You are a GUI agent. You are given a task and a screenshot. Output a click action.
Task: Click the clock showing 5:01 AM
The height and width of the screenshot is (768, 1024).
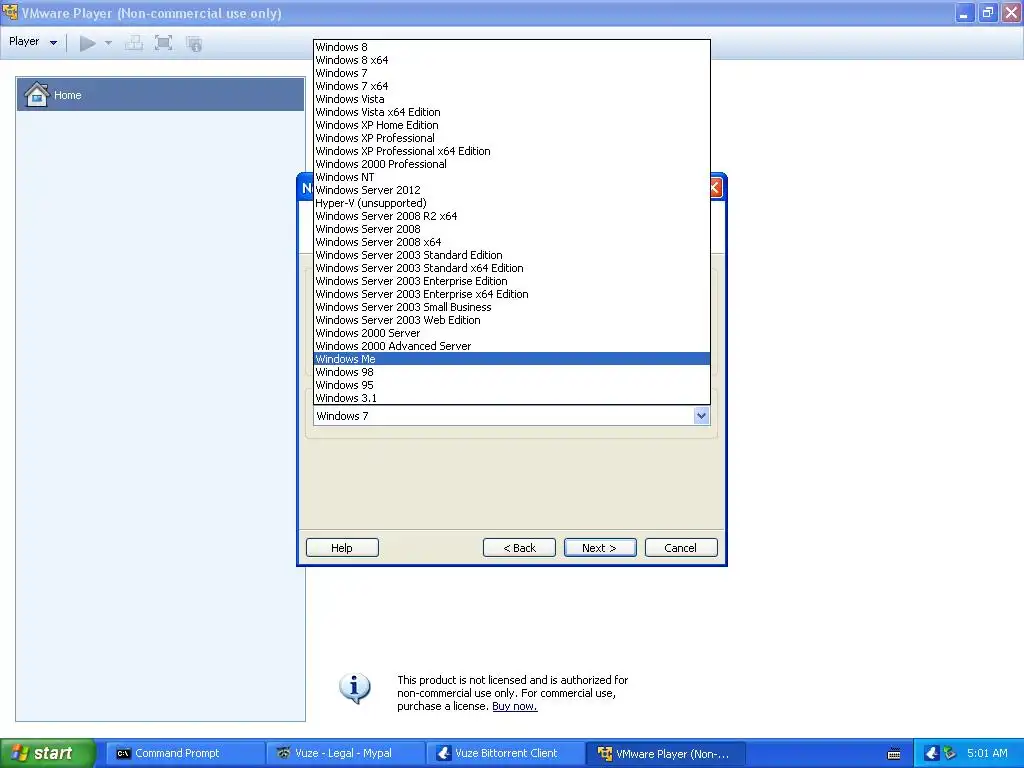[987, 754]
